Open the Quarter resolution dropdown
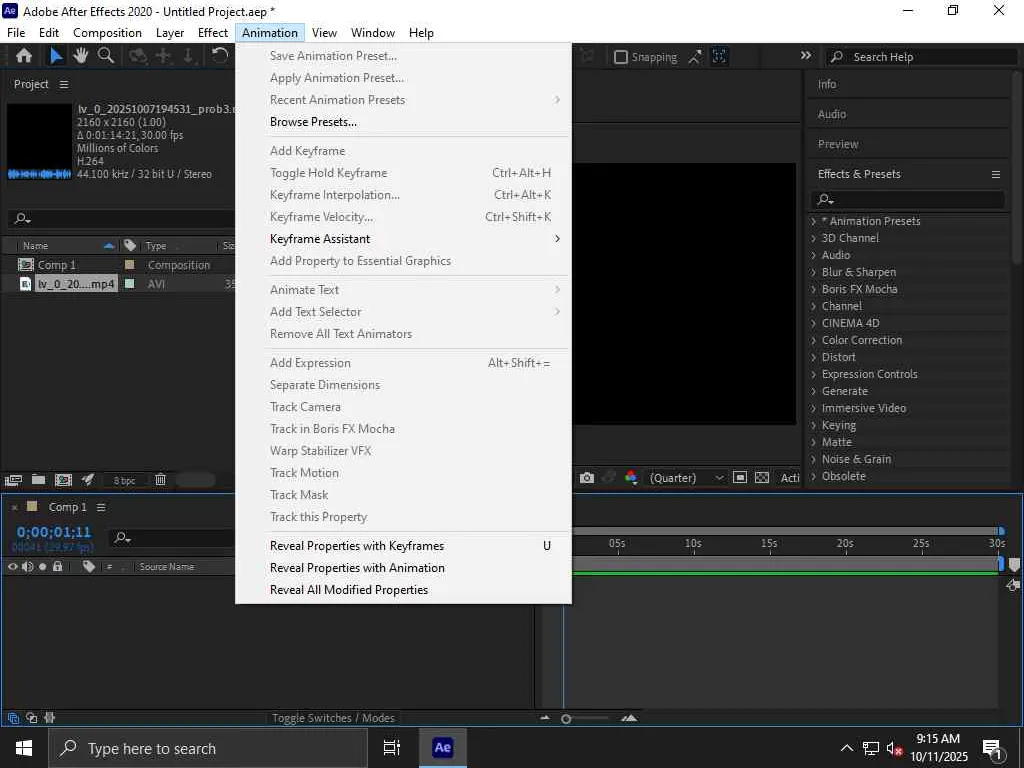This screenshot has width=1024, height=768. pos(686,478)
